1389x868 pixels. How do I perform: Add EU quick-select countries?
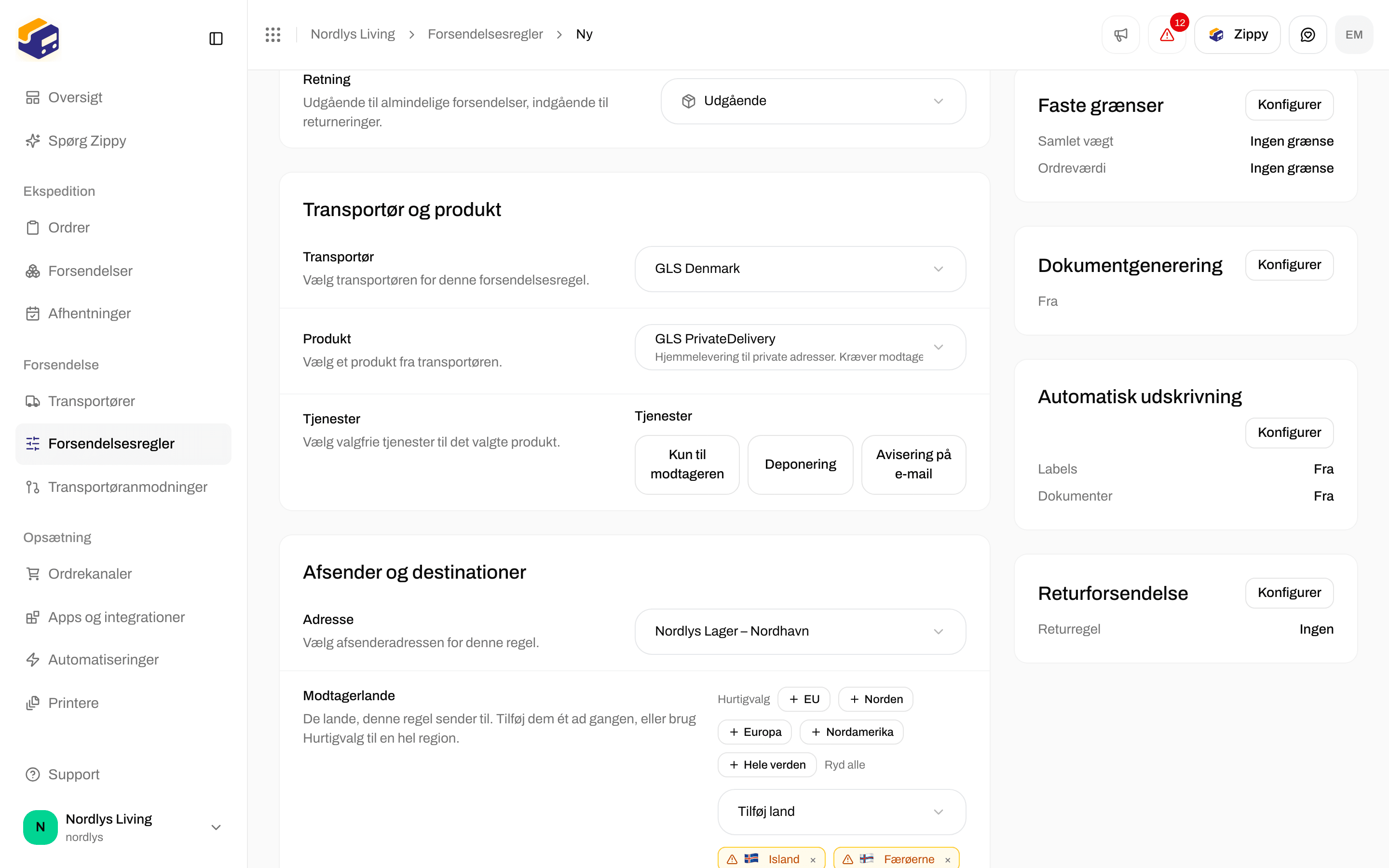click(x=803, y=699)
